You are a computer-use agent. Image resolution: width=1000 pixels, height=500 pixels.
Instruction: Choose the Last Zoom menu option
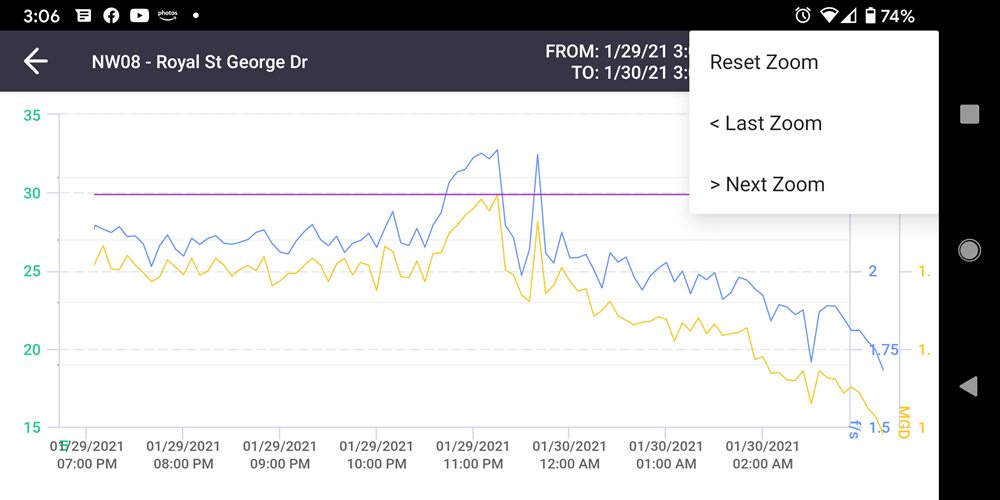point(766,123)
